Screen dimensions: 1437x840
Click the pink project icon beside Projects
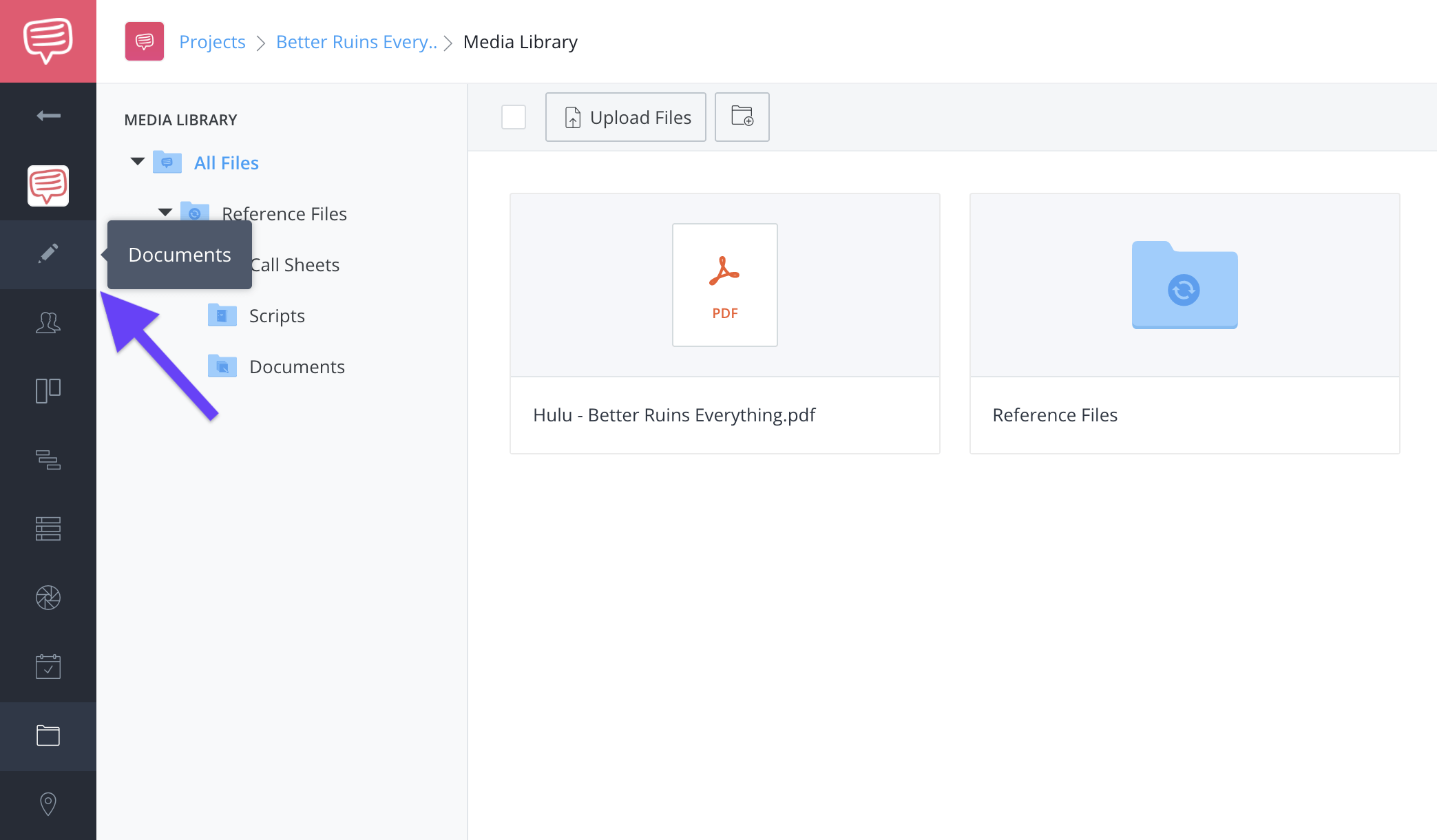click(x=145, y=41)
